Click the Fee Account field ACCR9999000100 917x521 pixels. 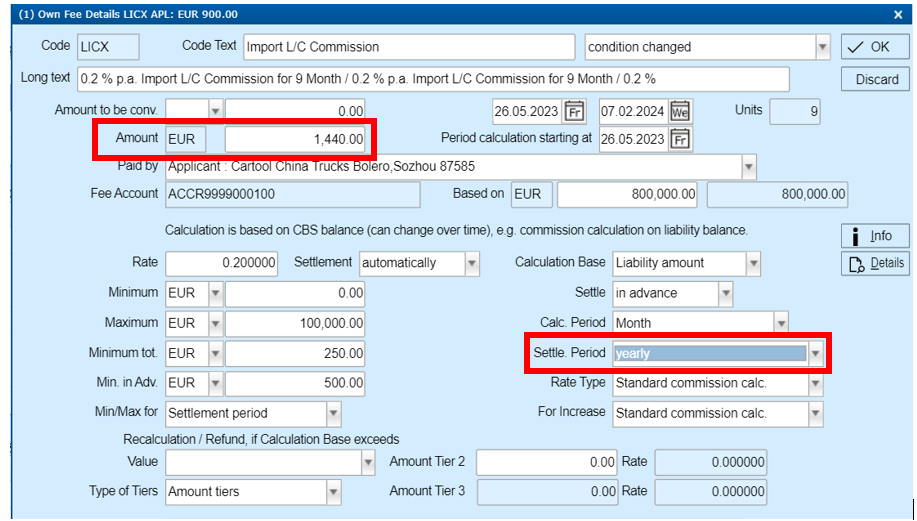click(292, 194)
